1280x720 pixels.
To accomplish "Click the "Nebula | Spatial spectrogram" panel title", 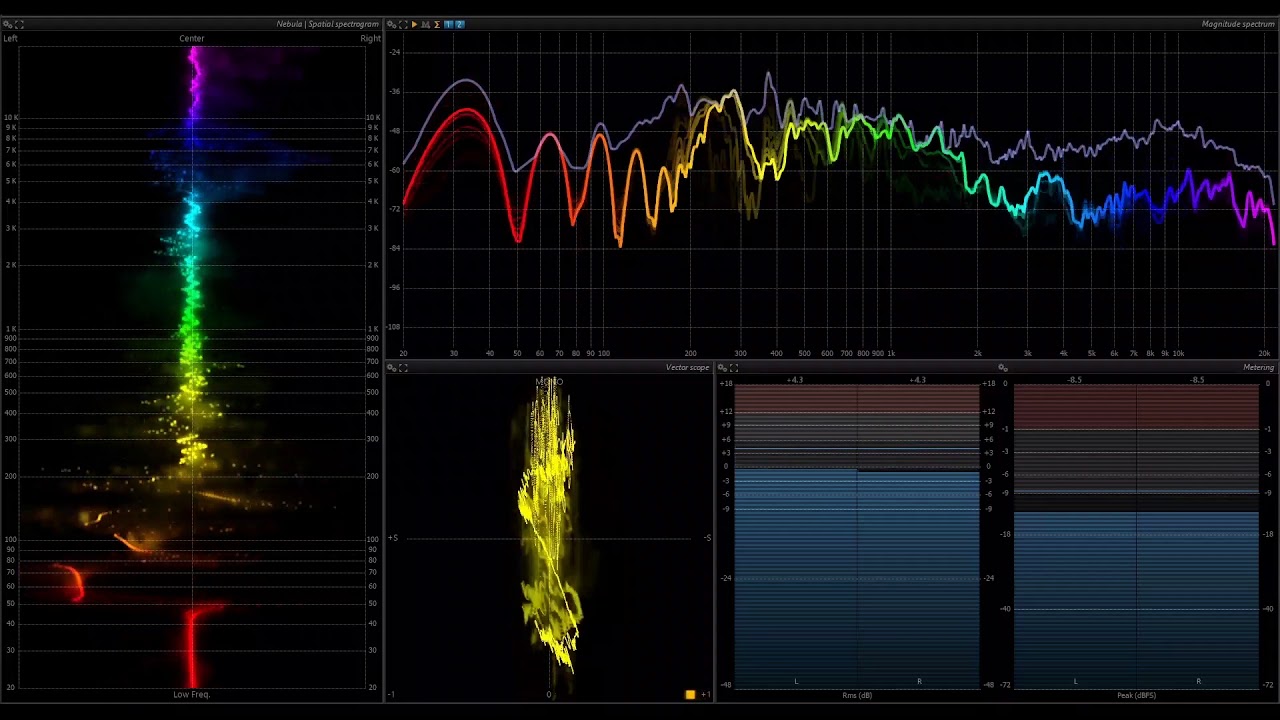I will pyautogui.click(x=328, y=24).
